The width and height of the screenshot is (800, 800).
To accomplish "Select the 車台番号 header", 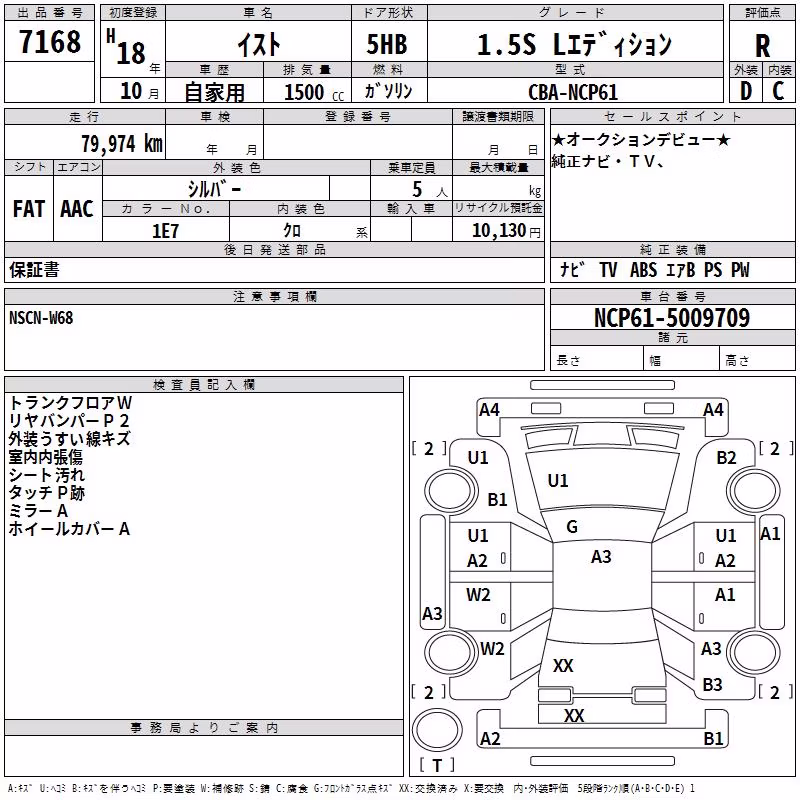I will (672, 296).
